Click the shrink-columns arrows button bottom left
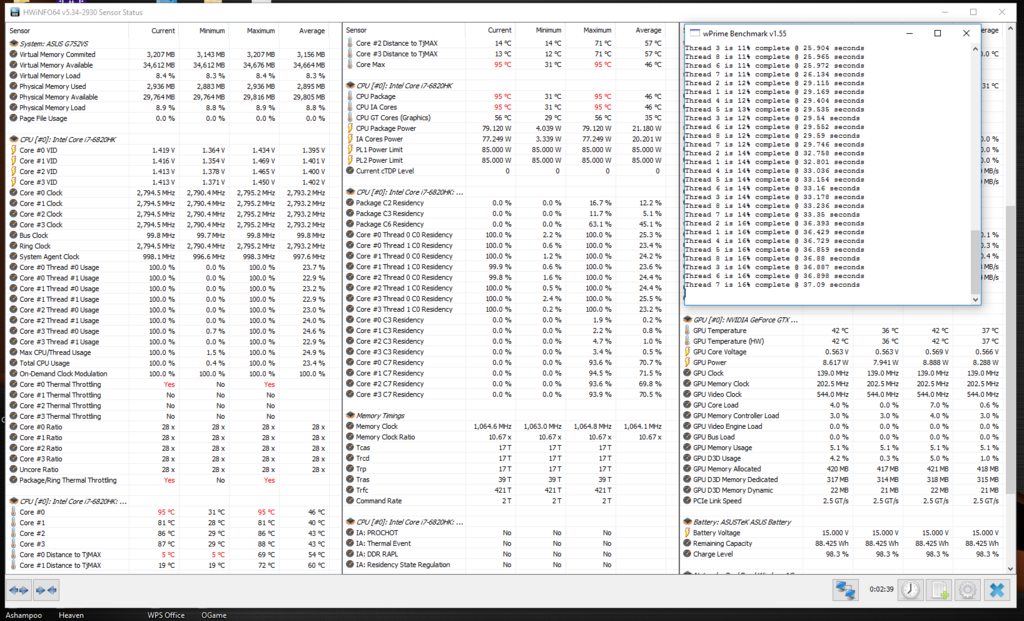Viewport: 1024px width, 621px height. 46,590
